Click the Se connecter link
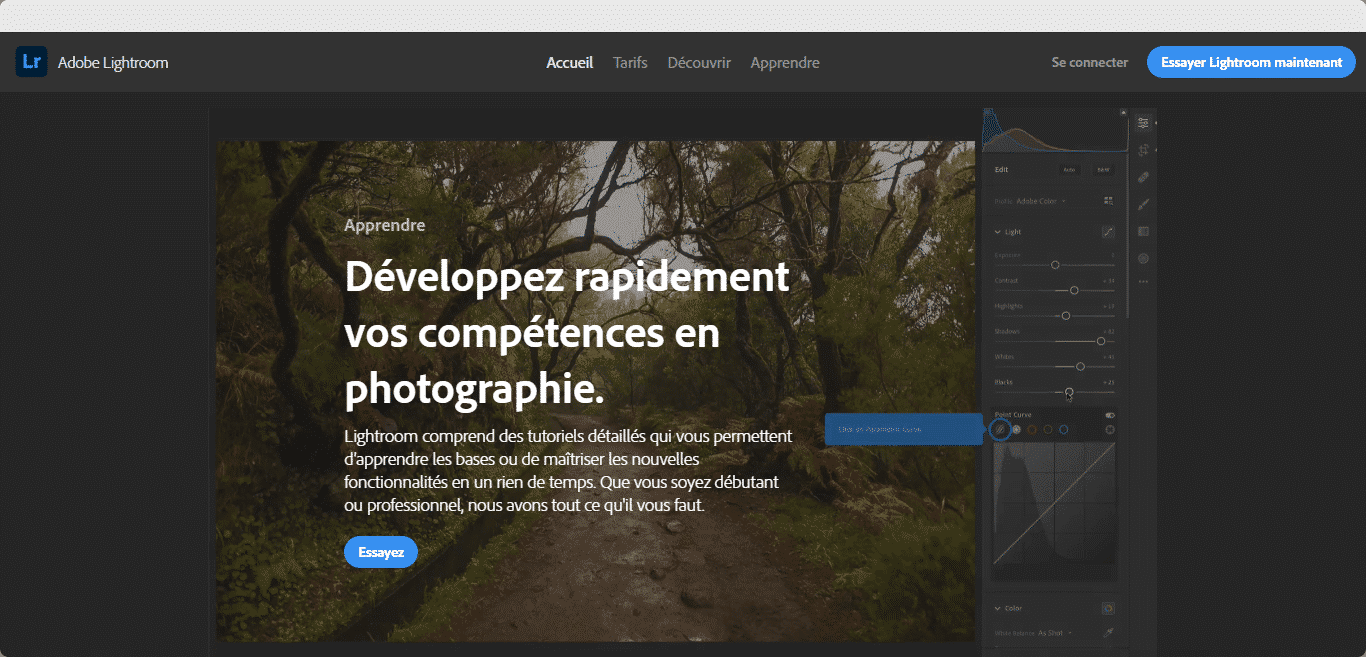 1089,62
